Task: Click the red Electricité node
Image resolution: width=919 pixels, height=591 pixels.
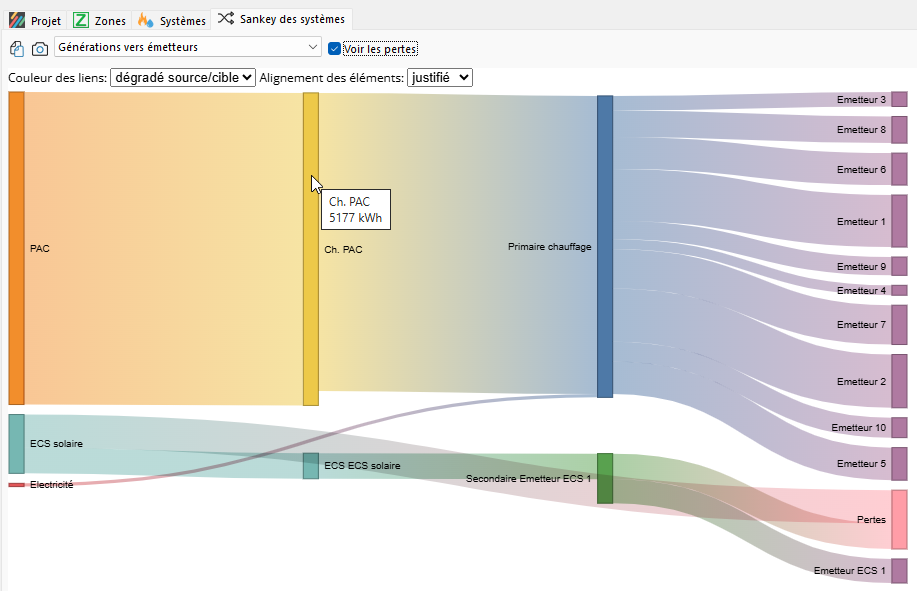Action: 16,485
